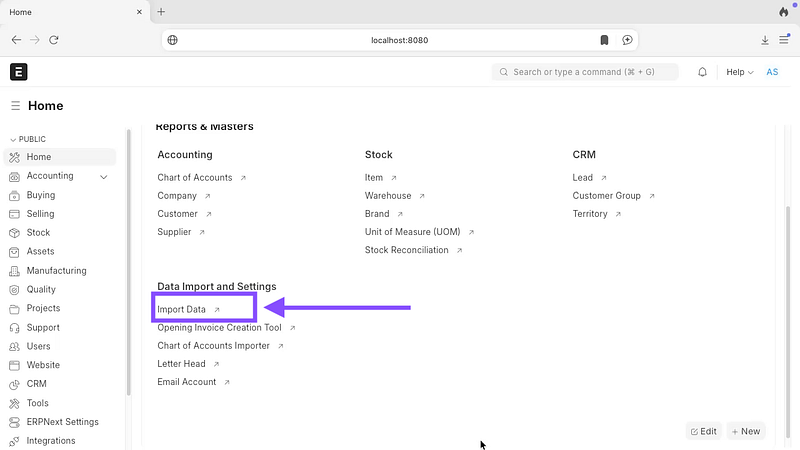Reload the page with refresh icon

point(54,40)
